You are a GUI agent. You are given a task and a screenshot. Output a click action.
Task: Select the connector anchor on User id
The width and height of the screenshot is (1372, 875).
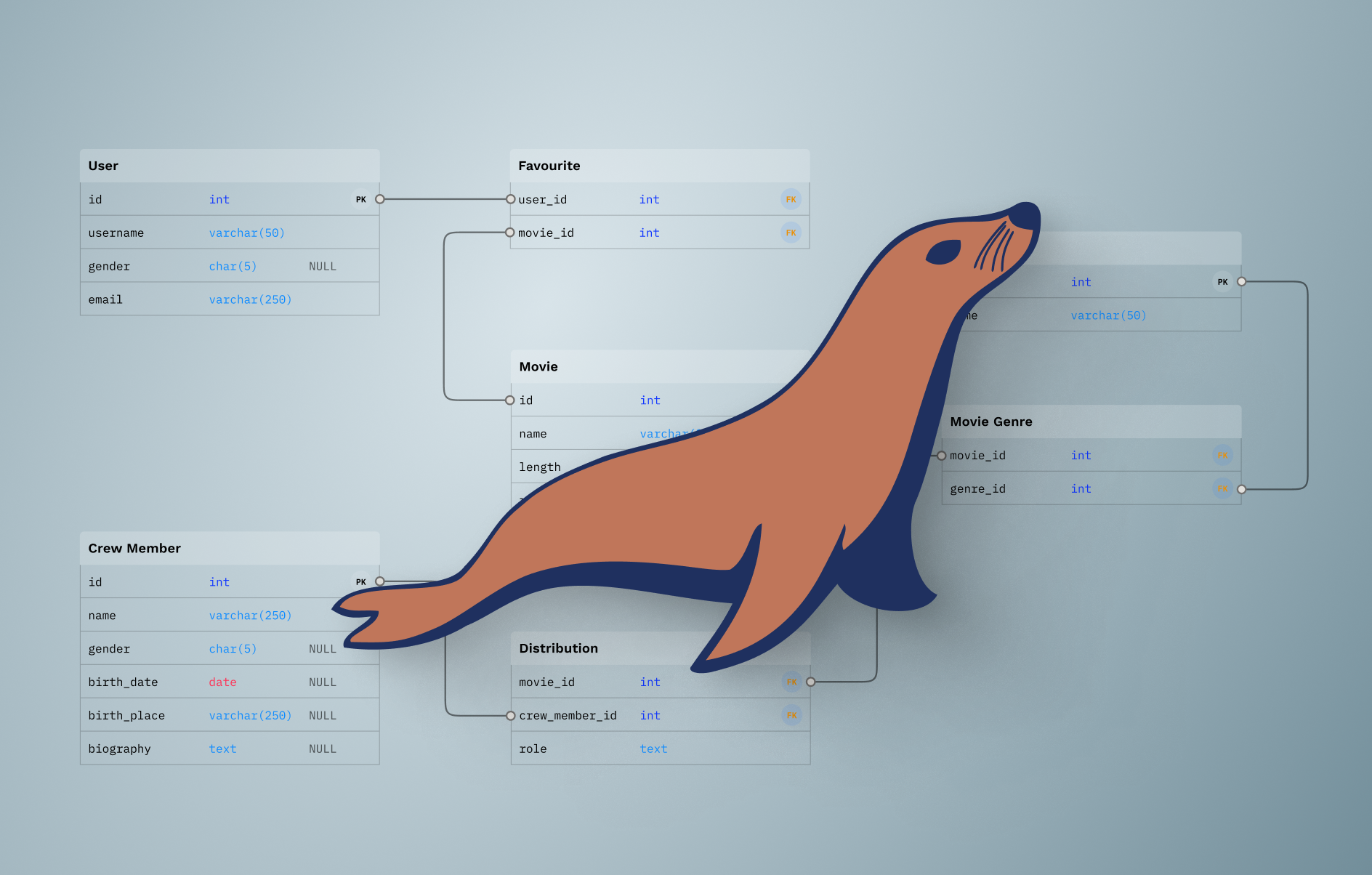(379, 198)
